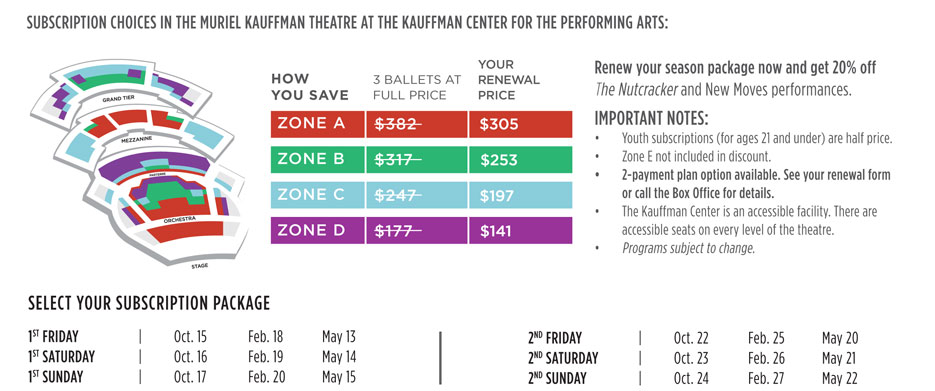Click the Zone A red price row
The image size is (935, 391).
(x=421, y=124)
